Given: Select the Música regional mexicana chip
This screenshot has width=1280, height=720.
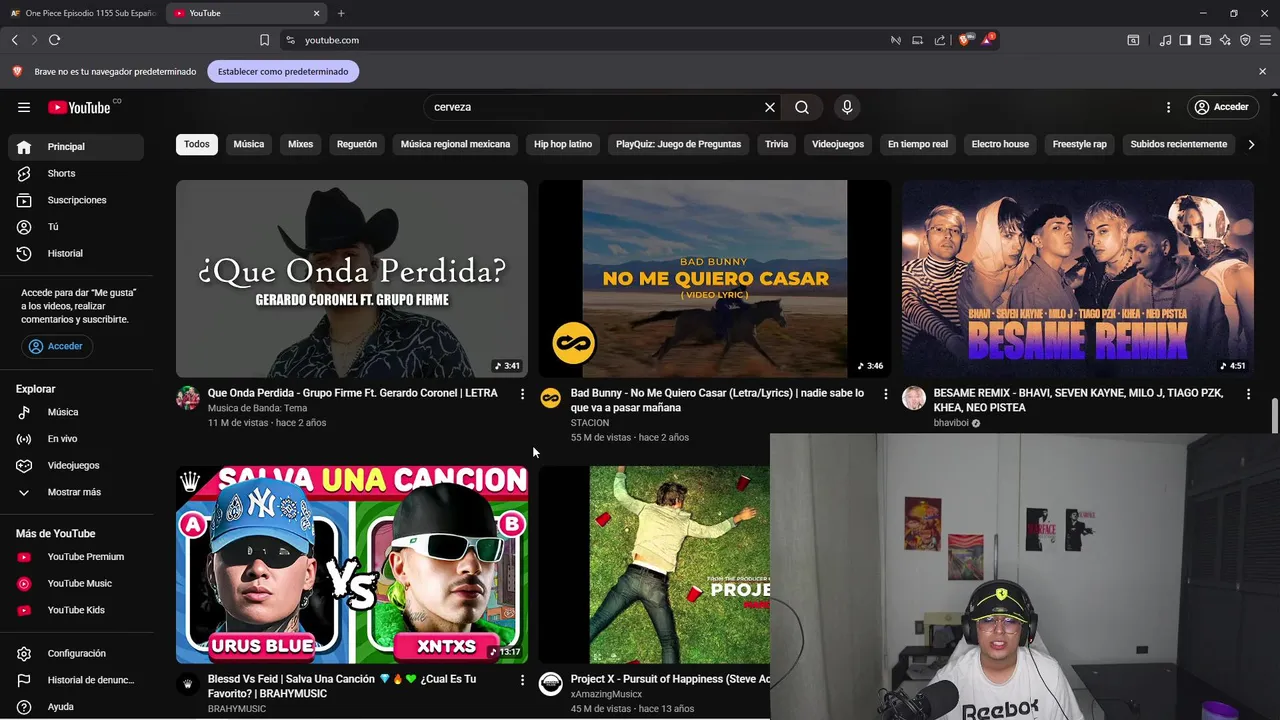Looking at the screenshot, I should (455, 144).
